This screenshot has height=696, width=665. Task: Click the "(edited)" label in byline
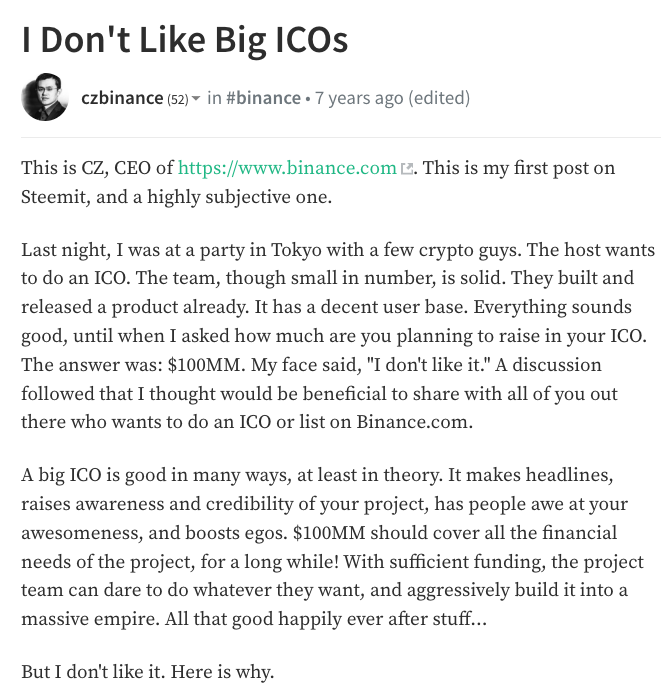439,98
